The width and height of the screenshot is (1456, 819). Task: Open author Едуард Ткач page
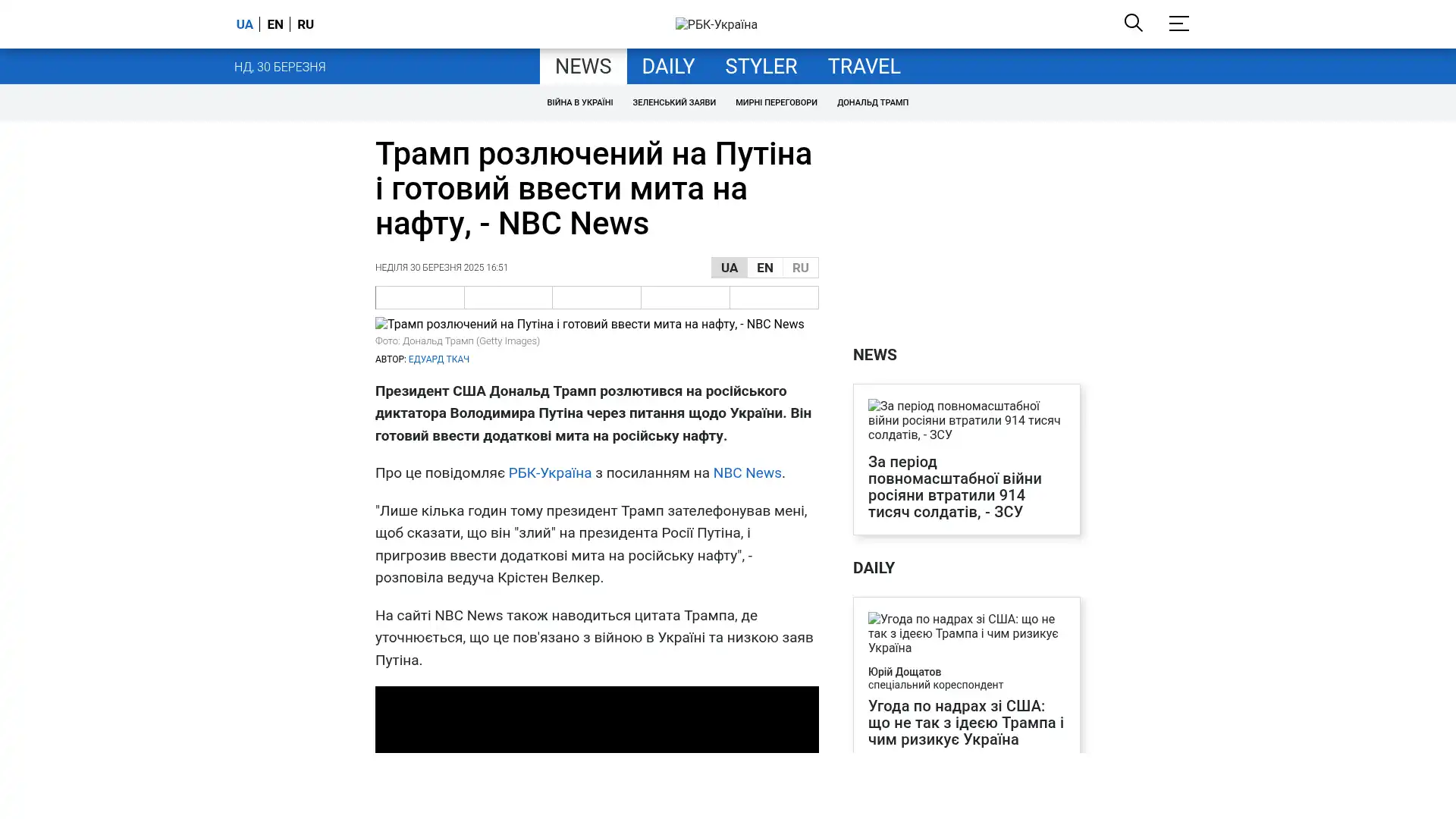click(438, 359)
